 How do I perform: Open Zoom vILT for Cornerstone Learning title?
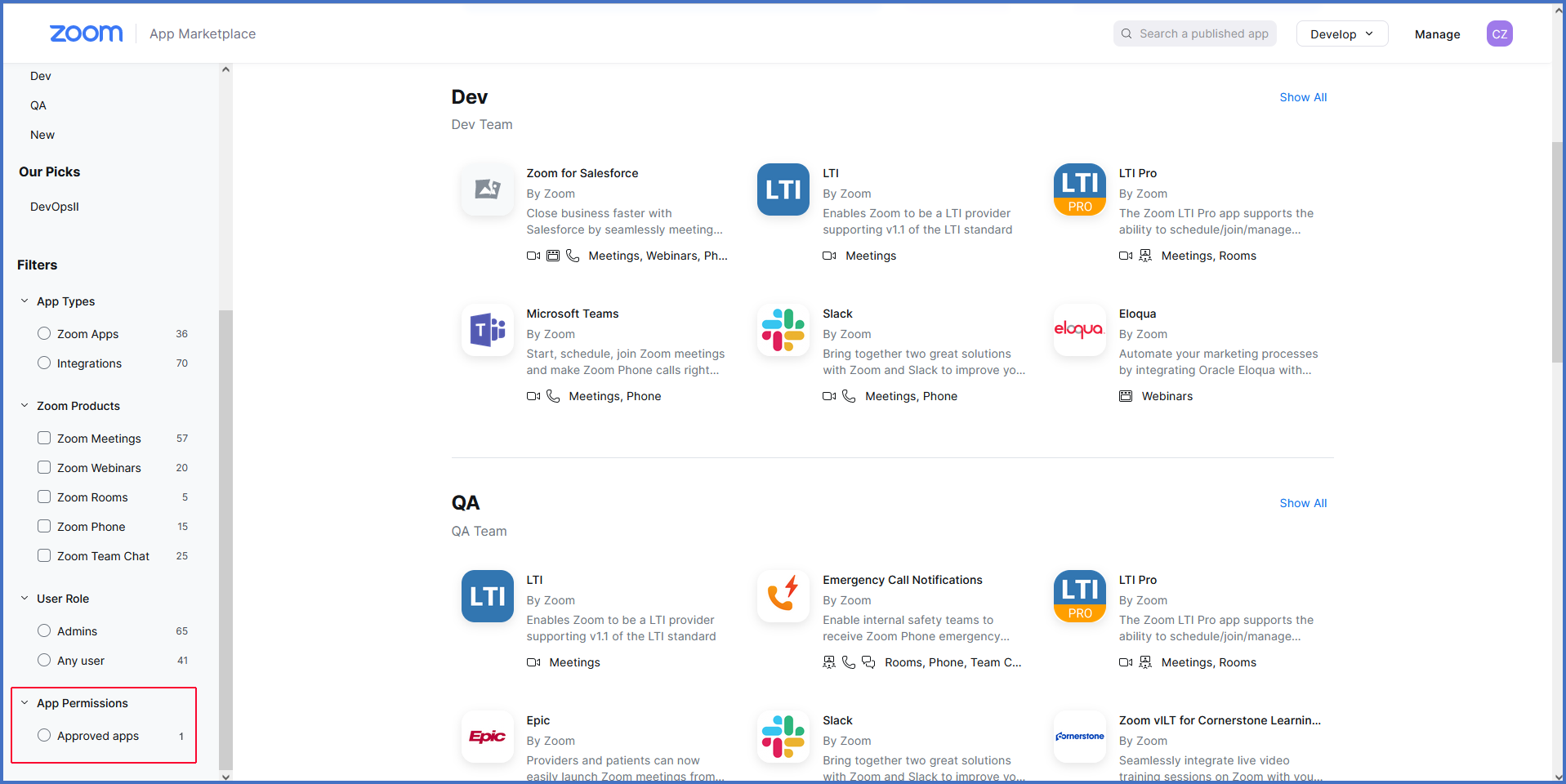[1220, 720]
